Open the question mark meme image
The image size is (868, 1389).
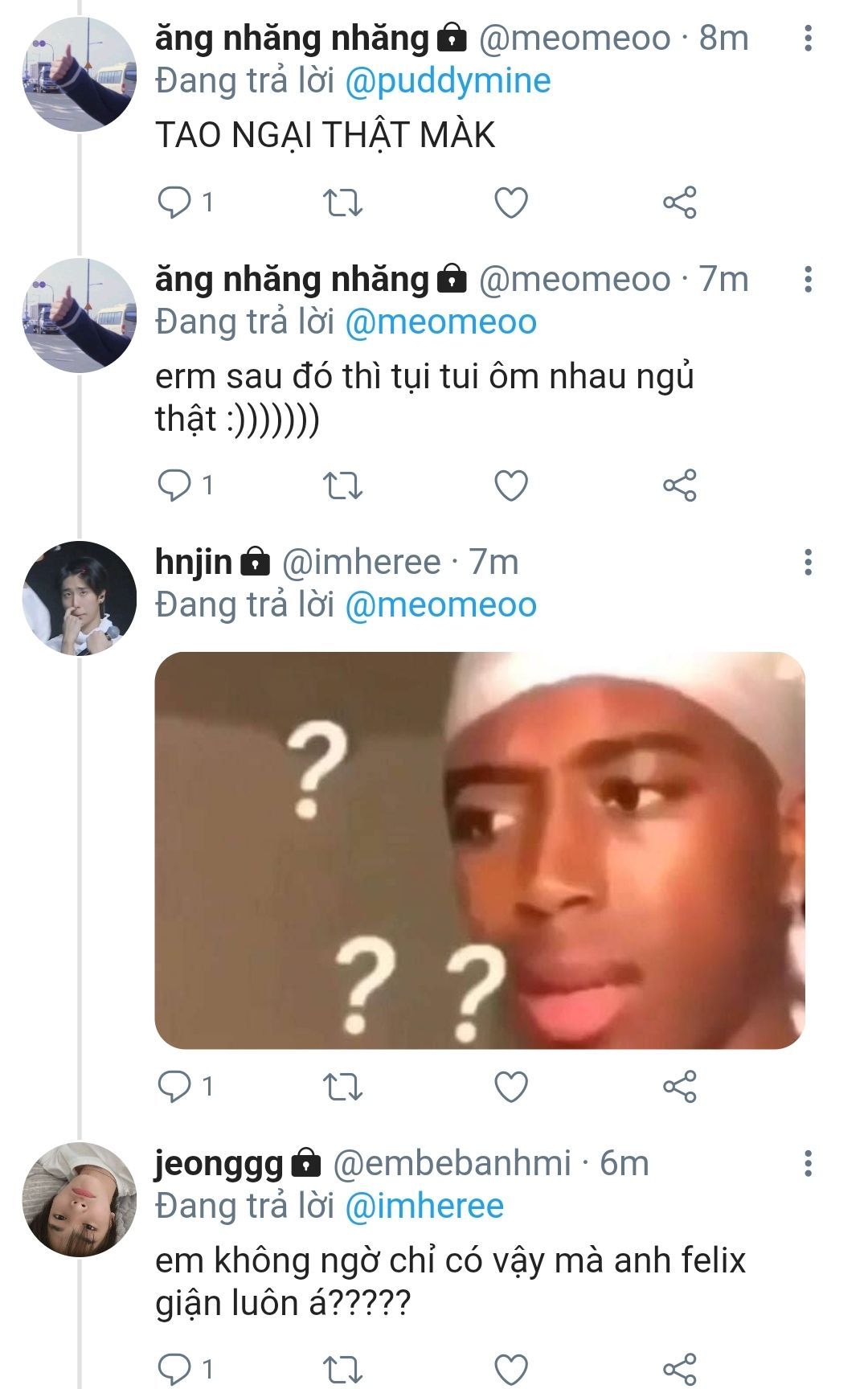[480, 850]
